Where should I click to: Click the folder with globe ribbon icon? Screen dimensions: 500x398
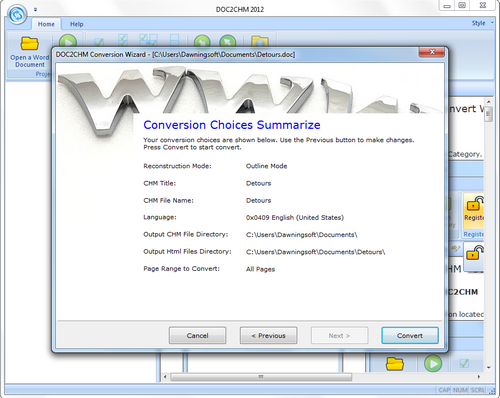coord(260,42)
